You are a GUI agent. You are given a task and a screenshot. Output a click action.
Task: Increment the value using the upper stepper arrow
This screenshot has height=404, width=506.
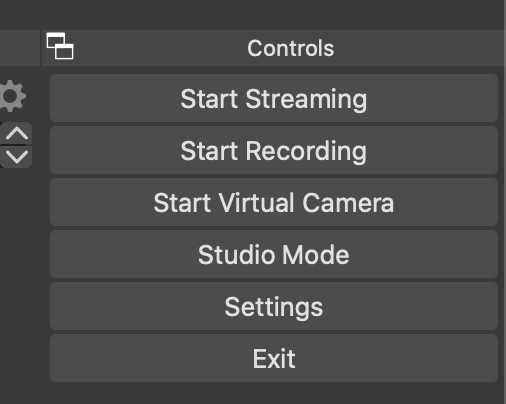[16, 133]
